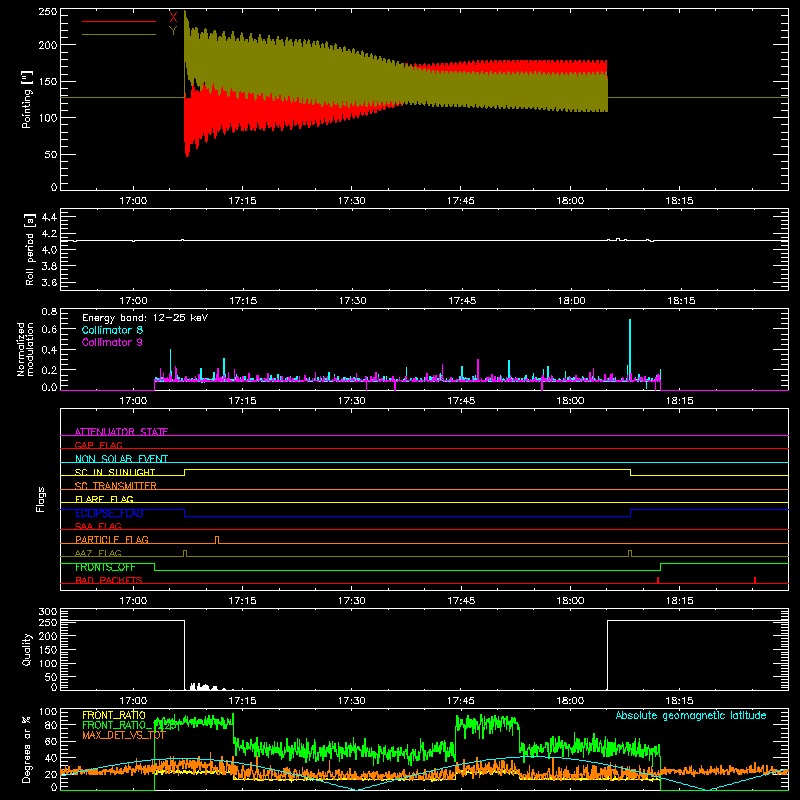Select the BAD_PACKETS flag label
This screenshot has height=800, width=800.
pyautogui.click(x=109, y=580)
